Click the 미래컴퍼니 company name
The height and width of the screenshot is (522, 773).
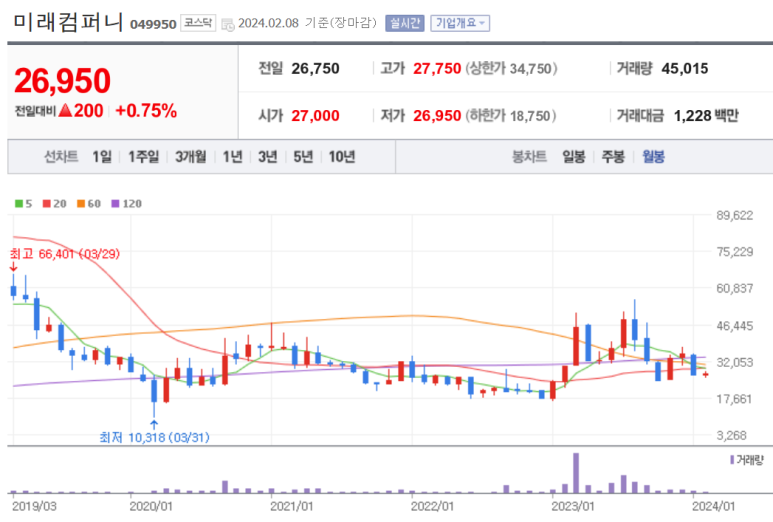click(x=68, y=23)
